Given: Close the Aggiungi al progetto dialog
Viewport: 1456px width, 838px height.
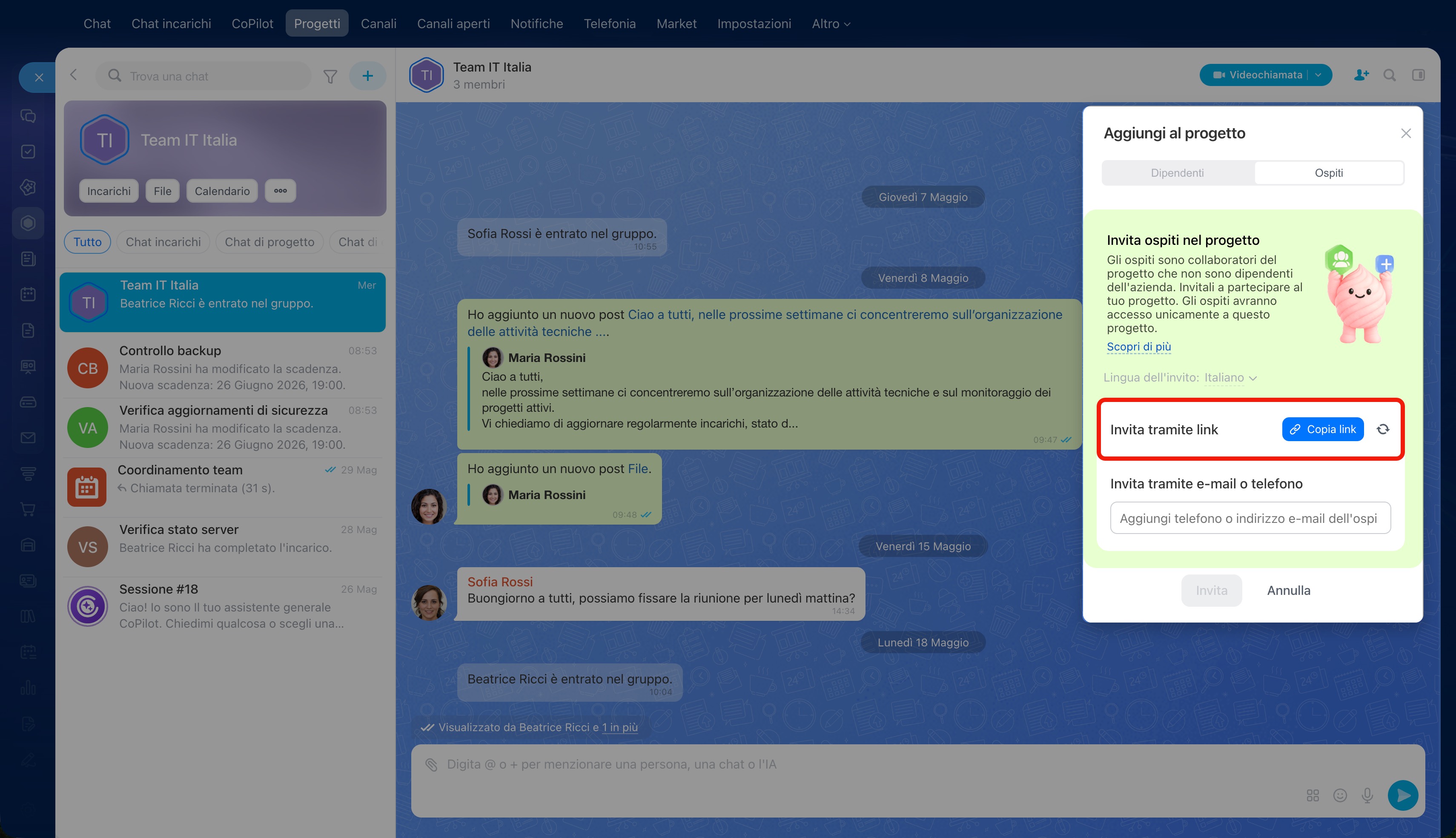Looking at the screenshot, I should [1406, 134].
